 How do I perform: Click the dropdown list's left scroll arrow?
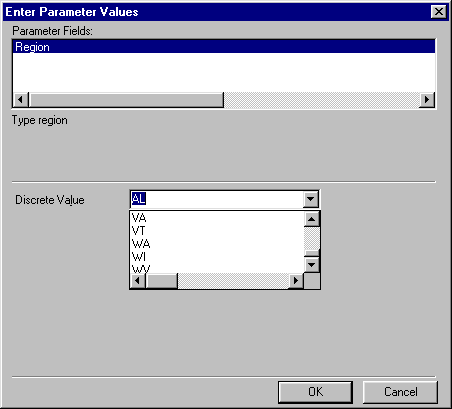point(137,281)
